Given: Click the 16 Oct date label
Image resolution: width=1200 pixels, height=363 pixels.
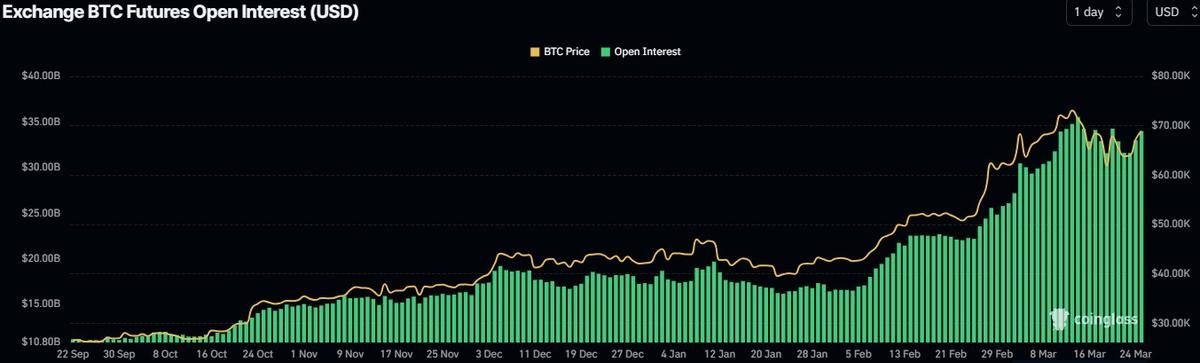Looking at the screenshot, I should tap(213, 354).
